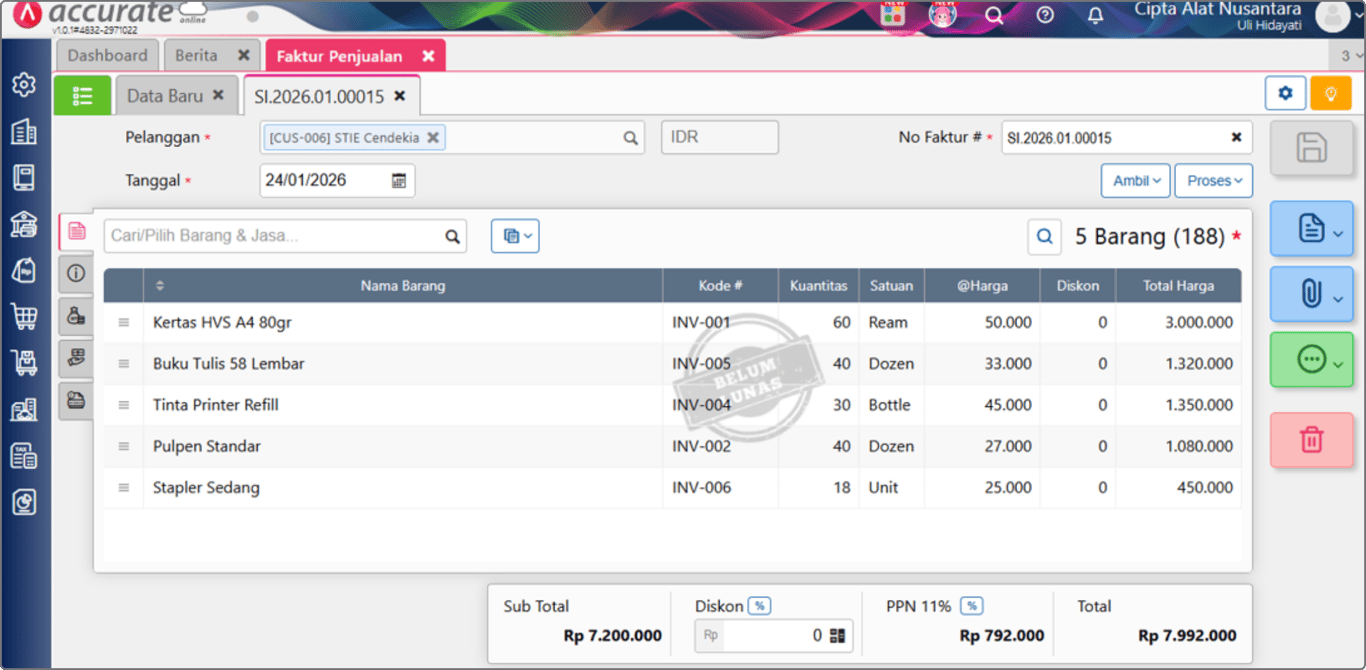Open the help question mark icon

pos(1045,15)
